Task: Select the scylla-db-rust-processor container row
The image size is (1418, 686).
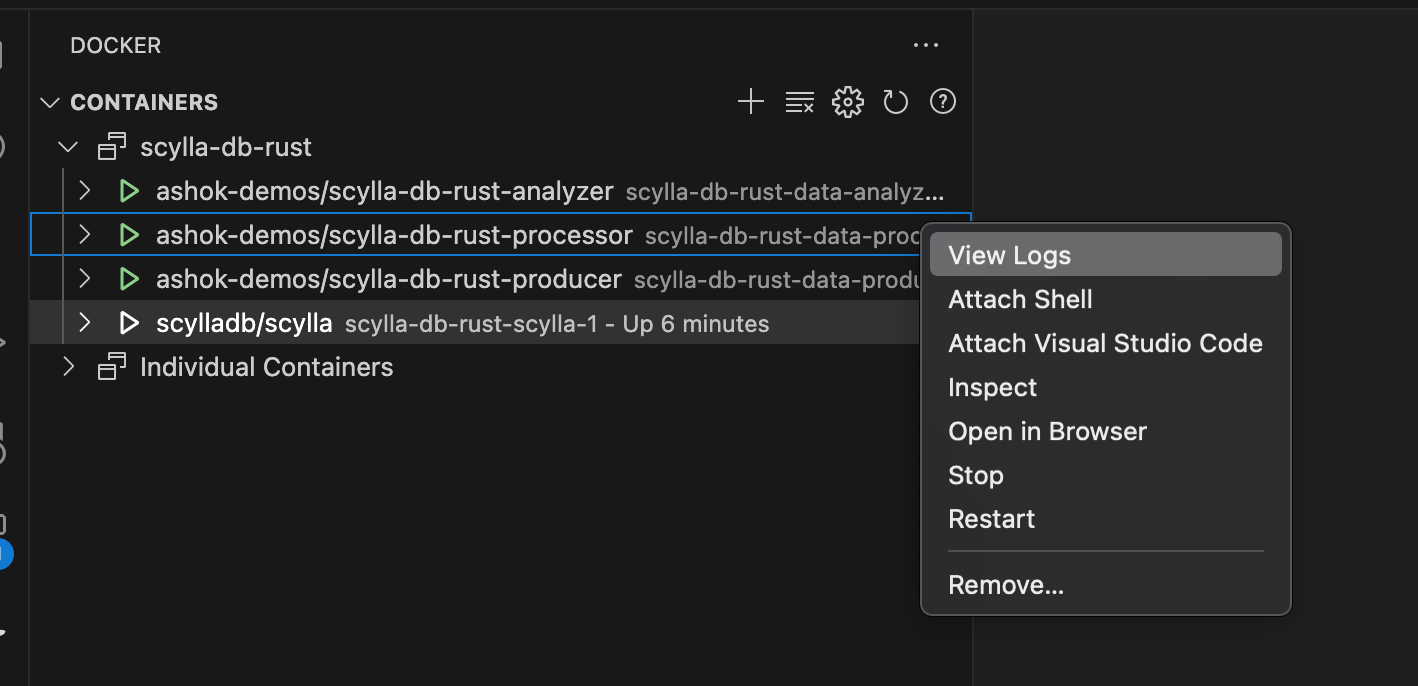Action: click(x=394, y=235)
